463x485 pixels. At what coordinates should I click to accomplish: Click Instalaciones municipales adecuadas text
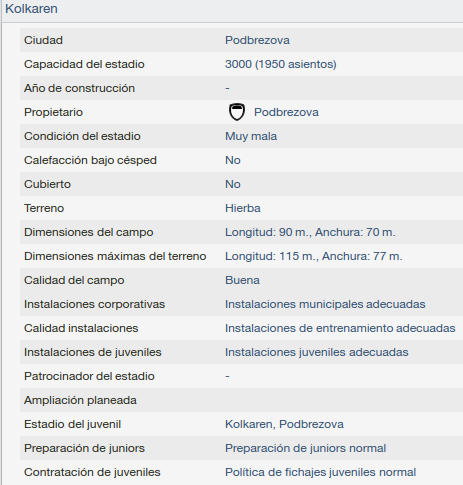pos(325,304)
